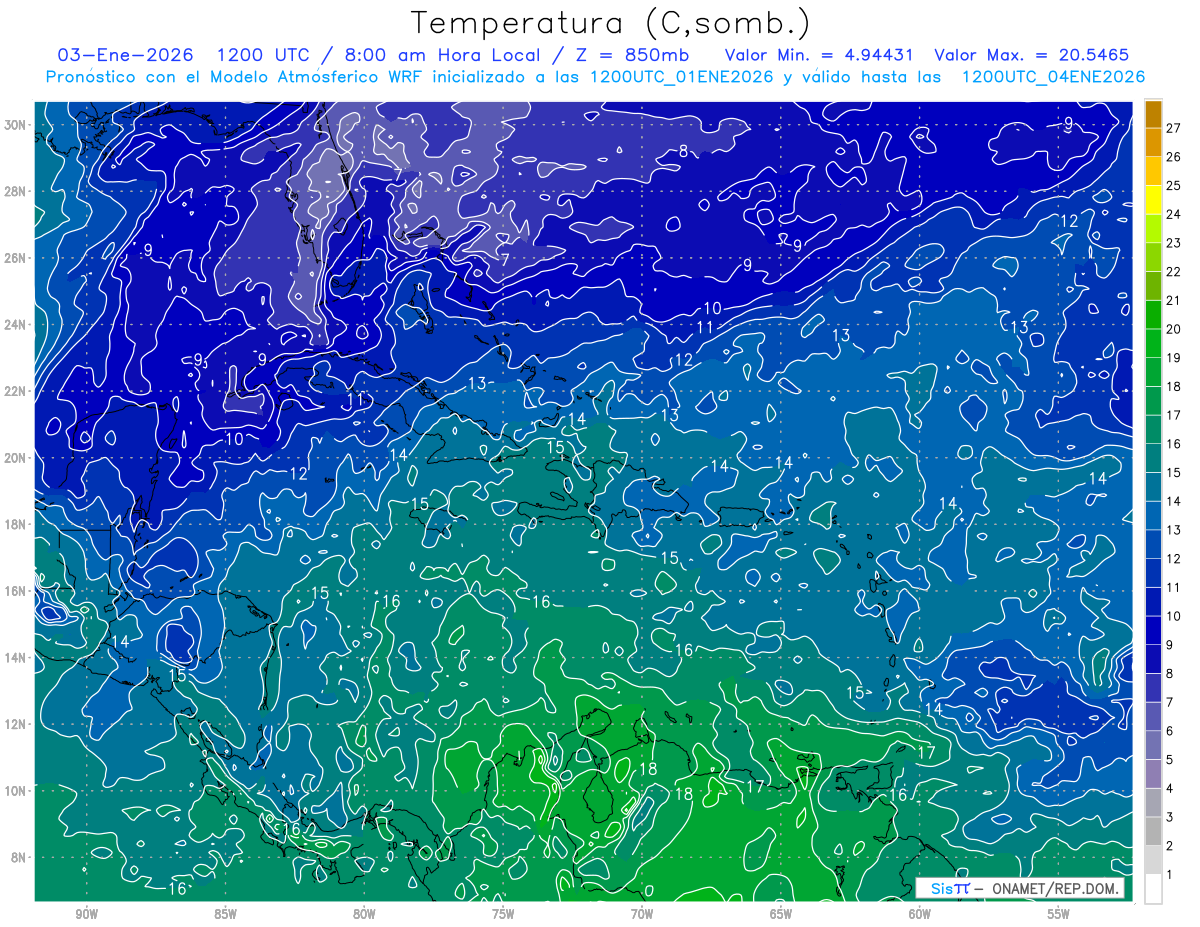Click the legend value "23"

[1173, 243]
